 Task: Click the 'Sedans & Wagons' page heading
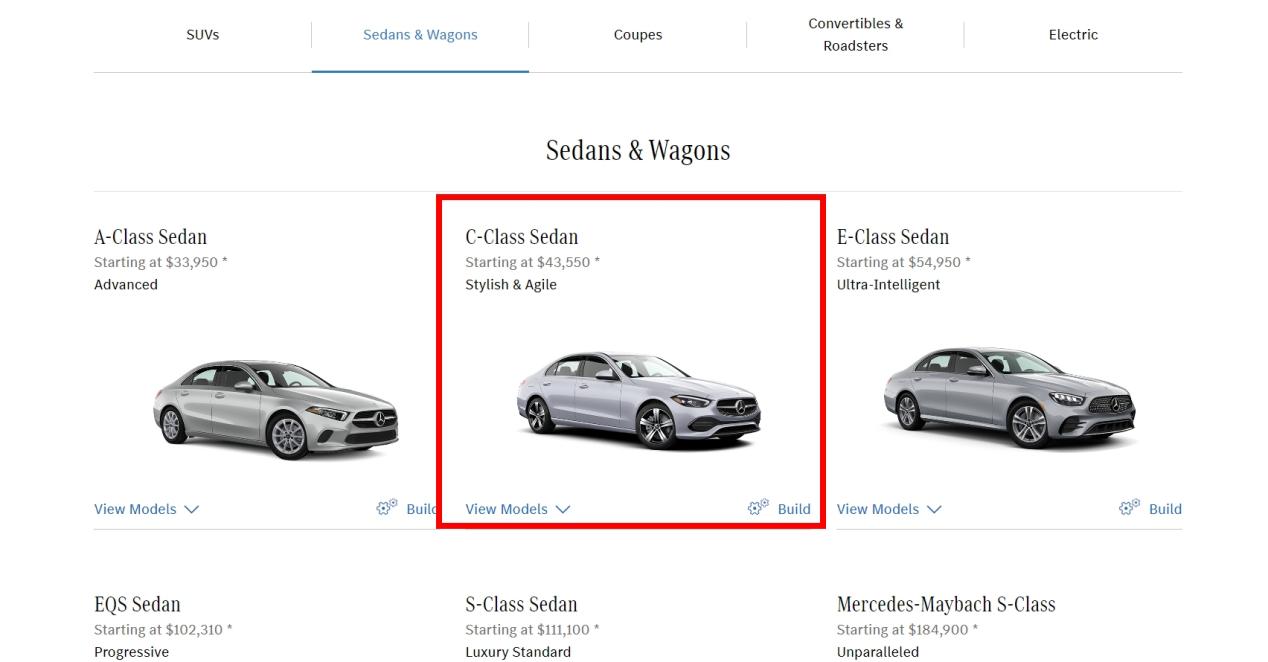638,150
